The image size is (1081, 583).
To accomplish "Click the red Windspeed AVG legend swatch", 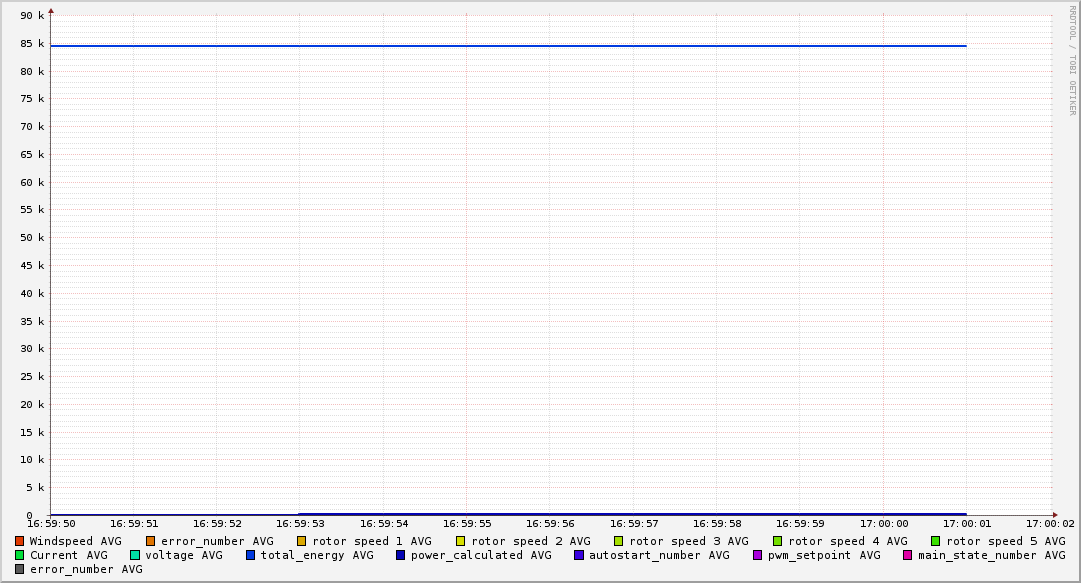I will [20, 541].
